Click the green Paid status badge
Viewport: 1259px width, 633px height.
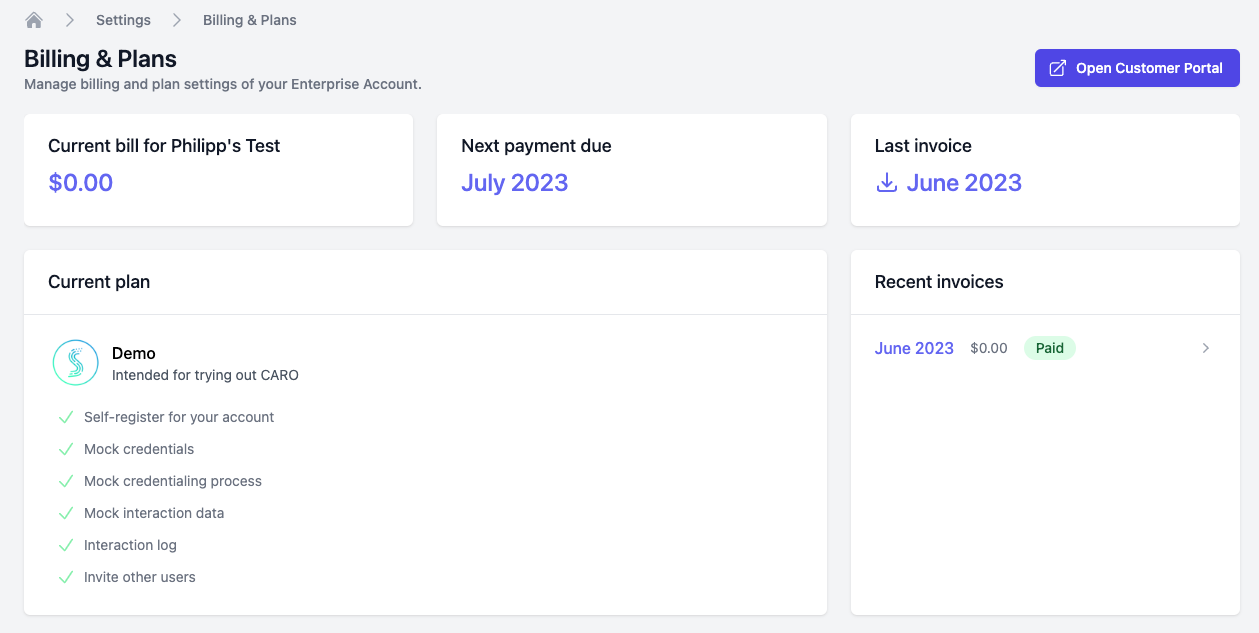[x=1049, y=347]
